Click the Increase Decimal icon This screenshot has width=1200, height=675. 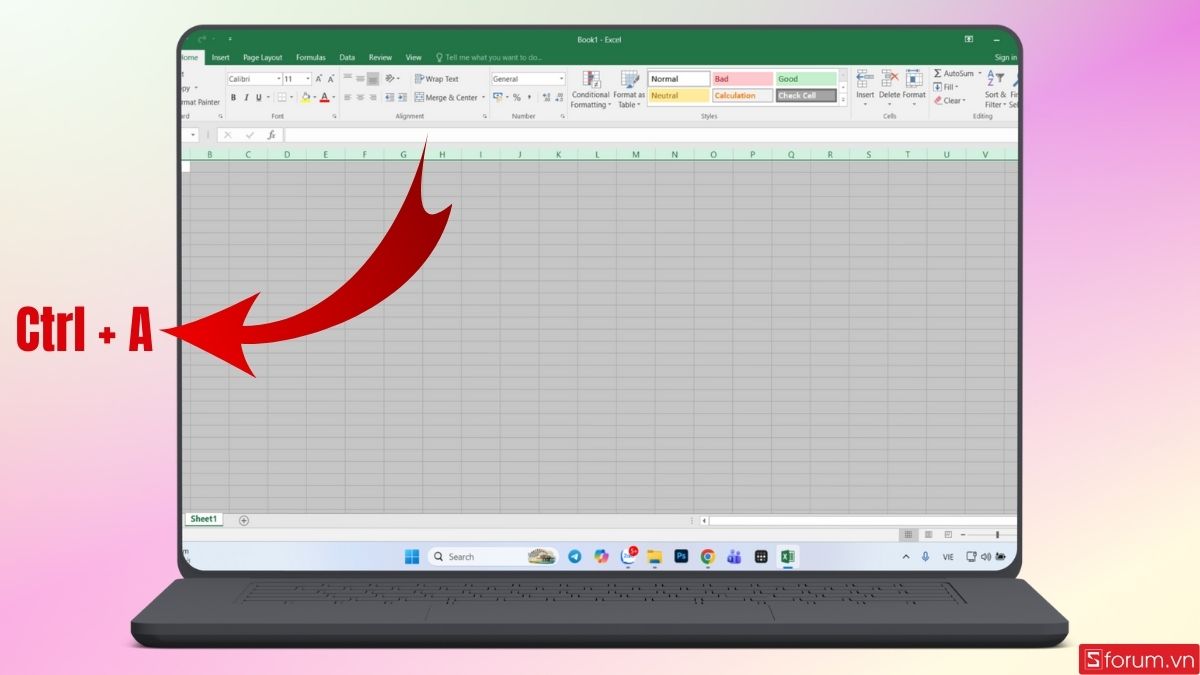[545, 96]
